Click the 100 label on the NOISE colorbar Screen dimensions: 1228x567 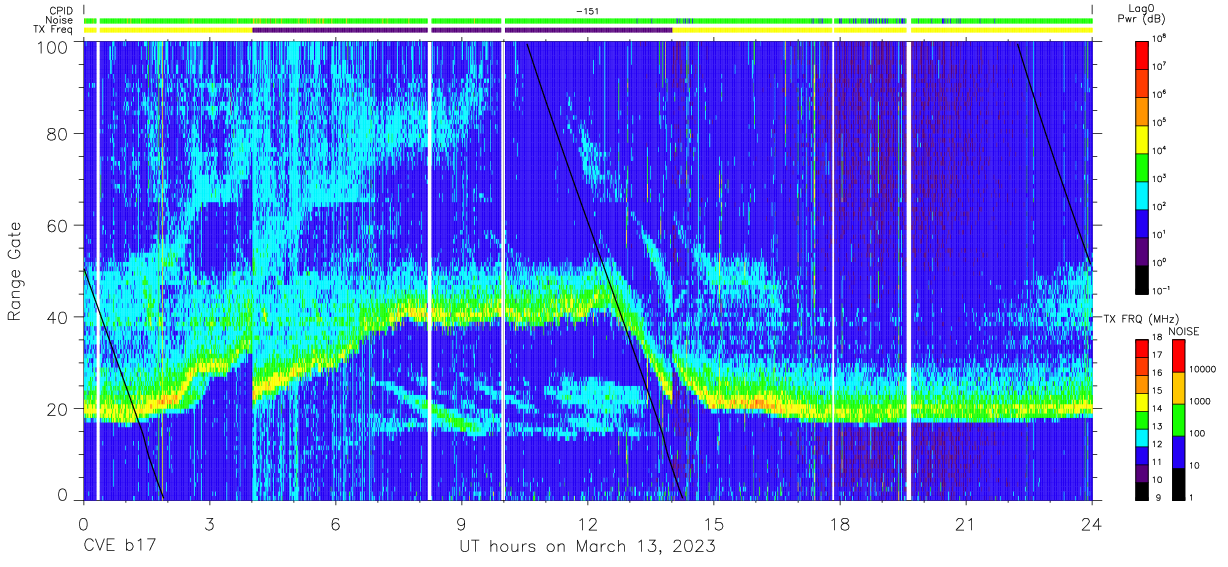(1196, 433)
